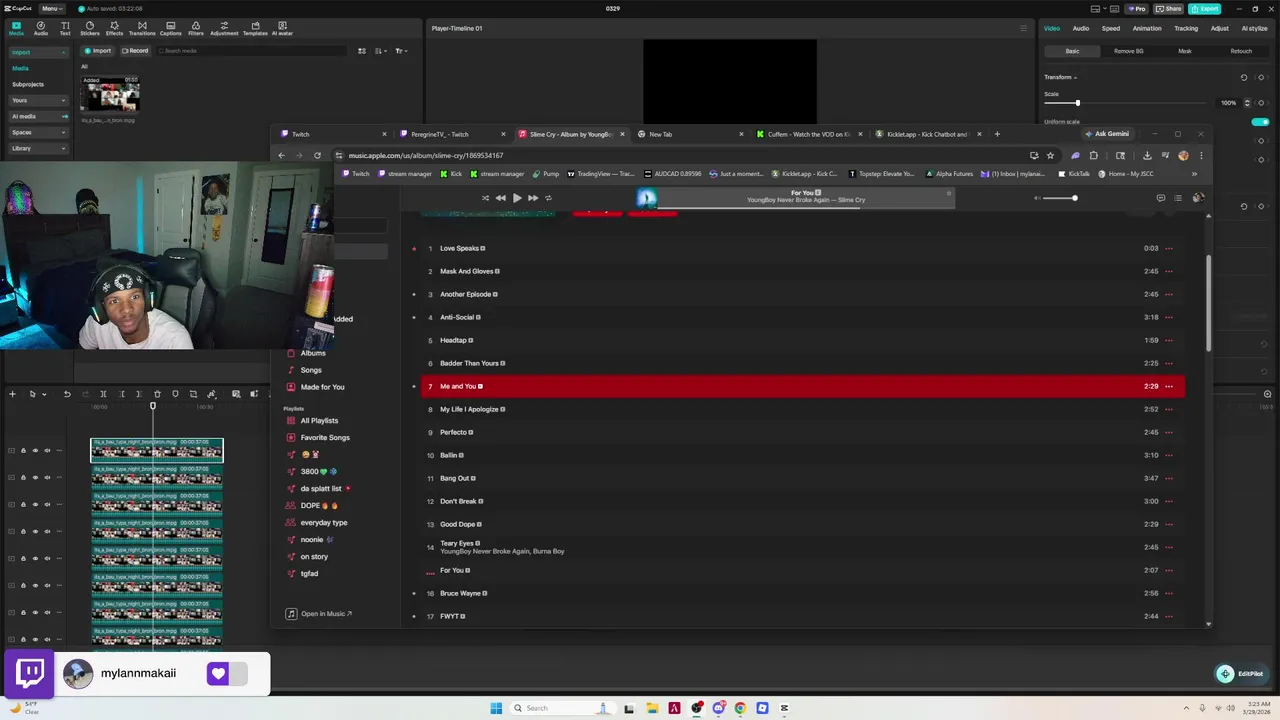Viewport: 1280px width, 720px height.
Task: Click the previous track button in Apple Music
Action: [x=501, y=198]
